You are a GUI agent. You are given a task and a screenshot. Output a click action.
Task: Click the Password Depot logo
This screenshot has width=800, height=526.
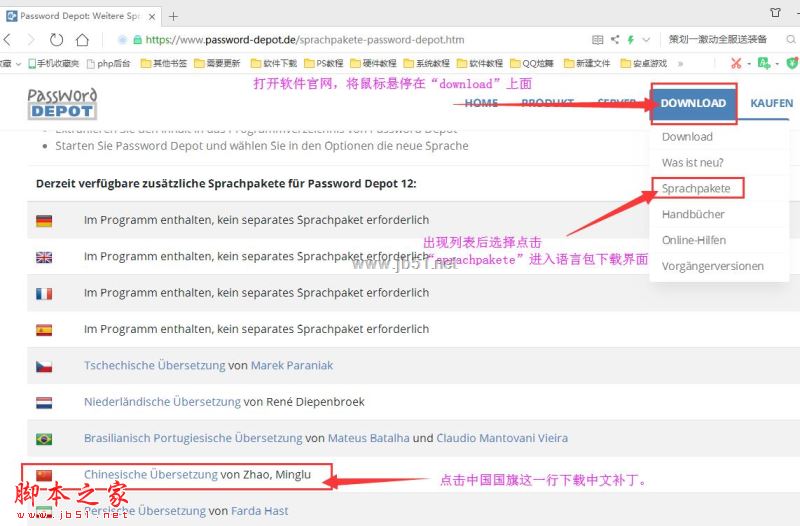[x=62, y=103]
